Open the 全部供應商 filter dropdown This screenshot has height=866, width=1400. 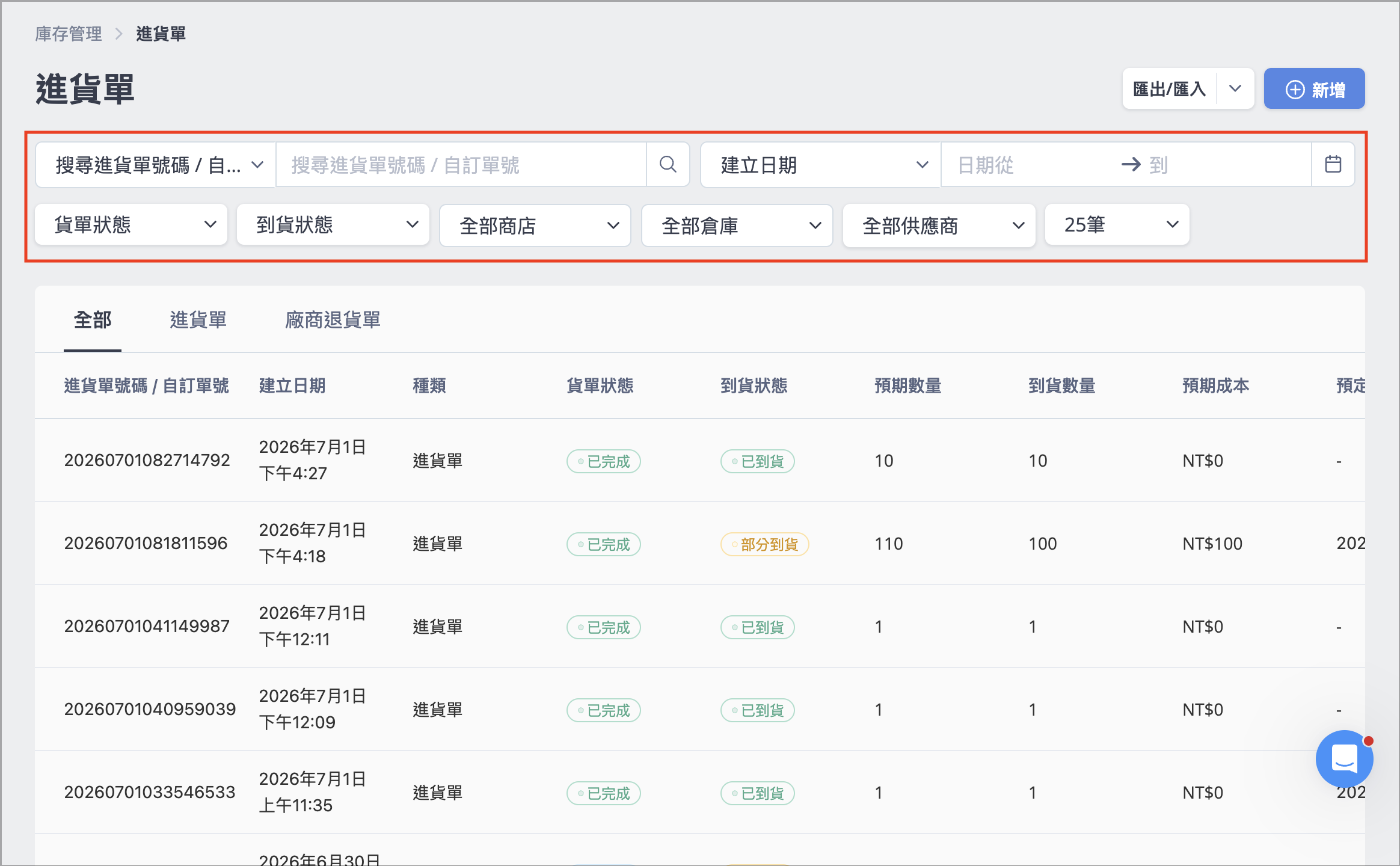(x=939, y=226)
